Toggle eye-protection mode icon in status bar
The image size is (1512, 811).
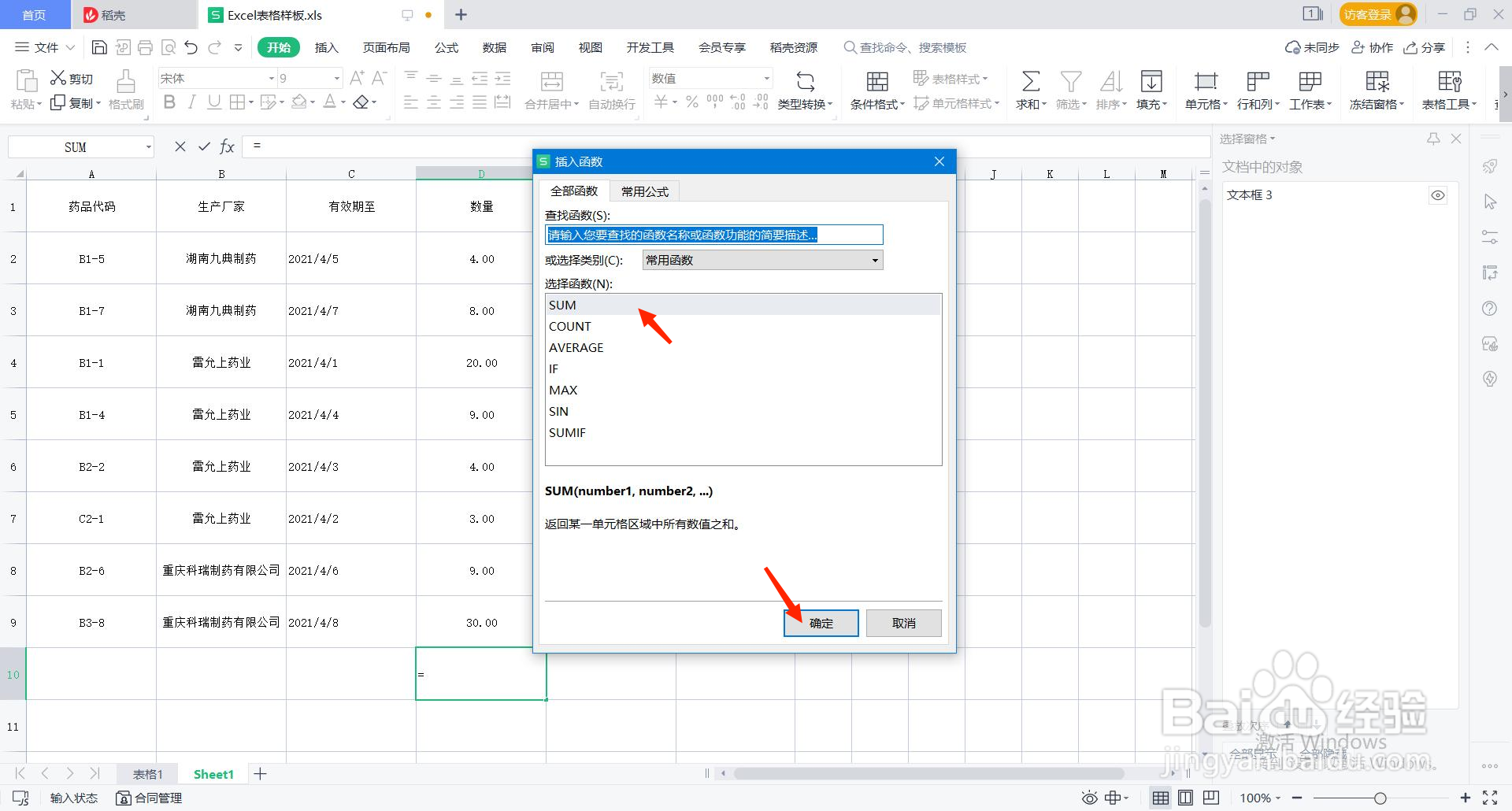[x=1089, y=798]
